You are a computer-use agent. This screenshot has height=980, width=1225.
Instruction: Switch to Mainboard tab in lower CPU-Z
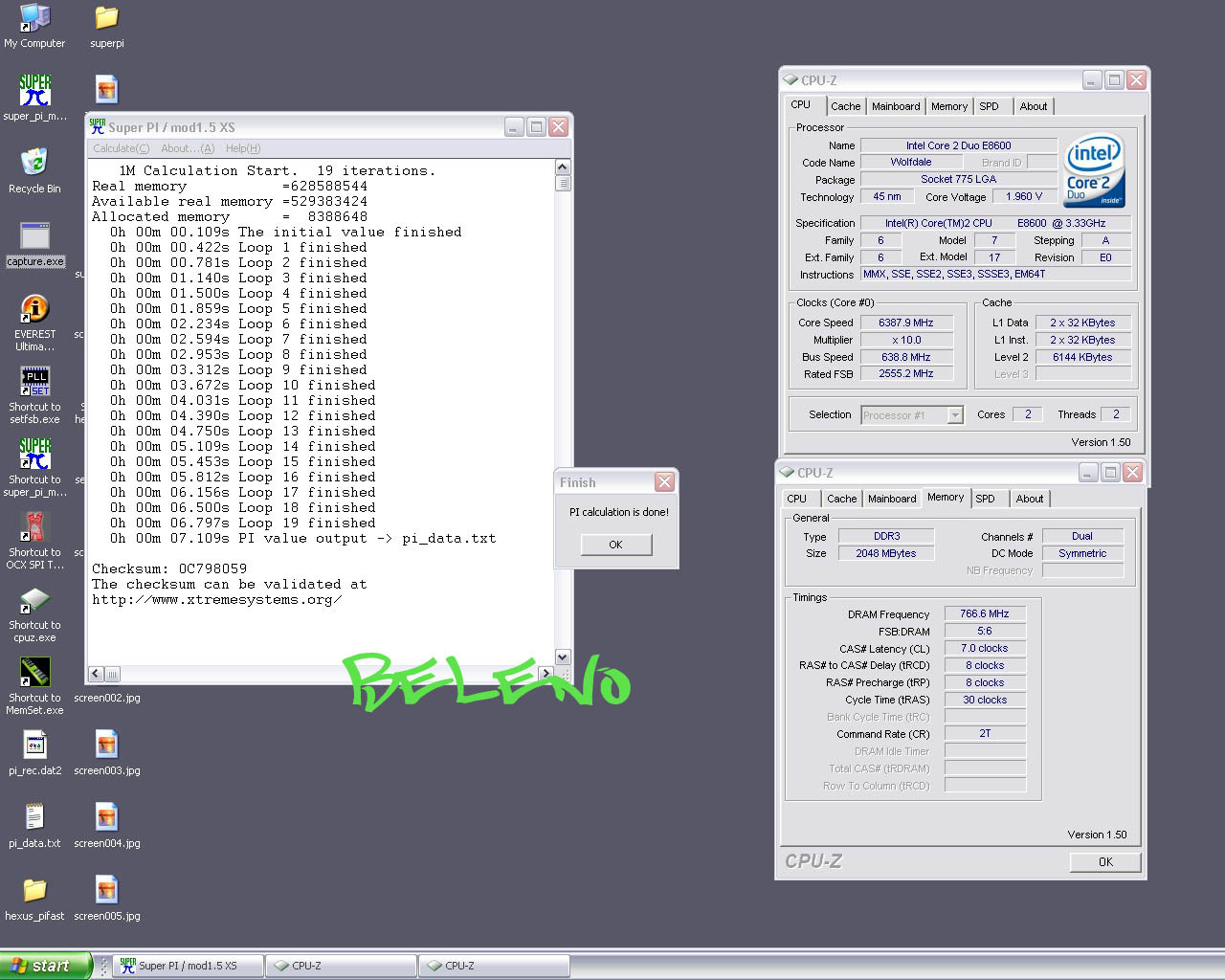click(892, 499)
